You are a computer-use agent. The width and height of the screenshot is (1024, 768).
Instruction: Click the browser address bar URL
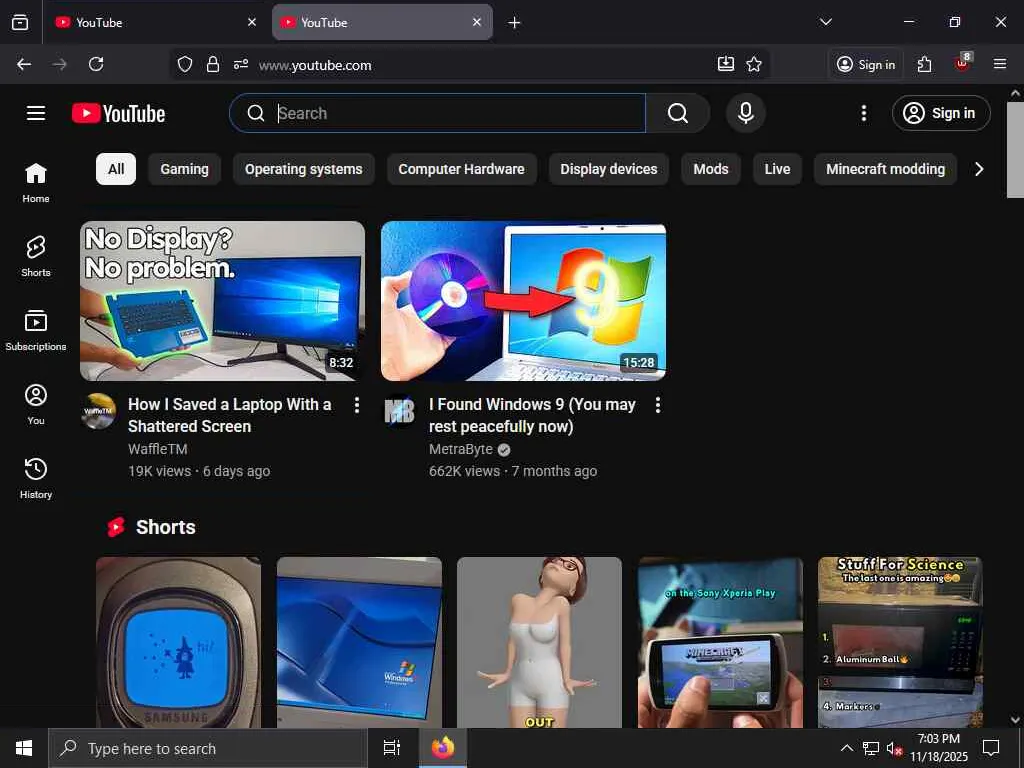pyautogui.click(x=315, y=65)
